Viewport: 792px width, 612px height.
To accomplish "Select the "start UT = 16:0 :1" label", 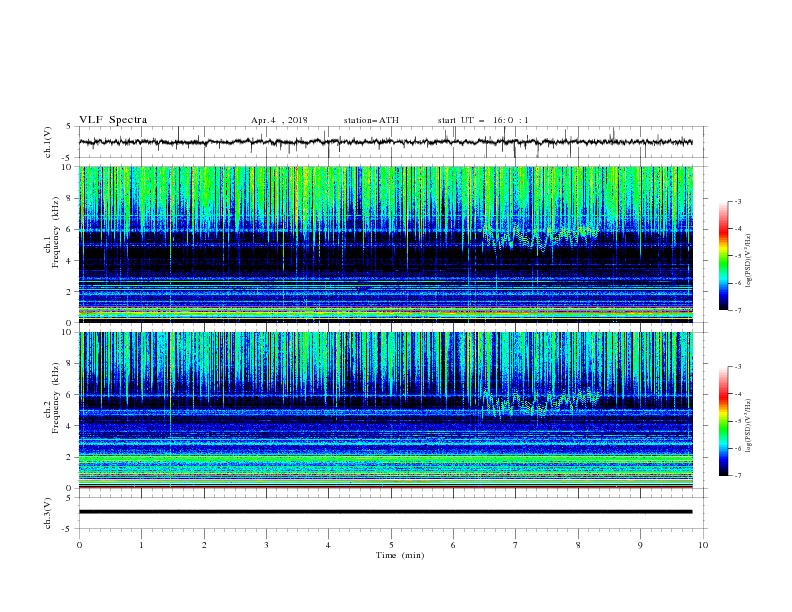I will point(483,120).
